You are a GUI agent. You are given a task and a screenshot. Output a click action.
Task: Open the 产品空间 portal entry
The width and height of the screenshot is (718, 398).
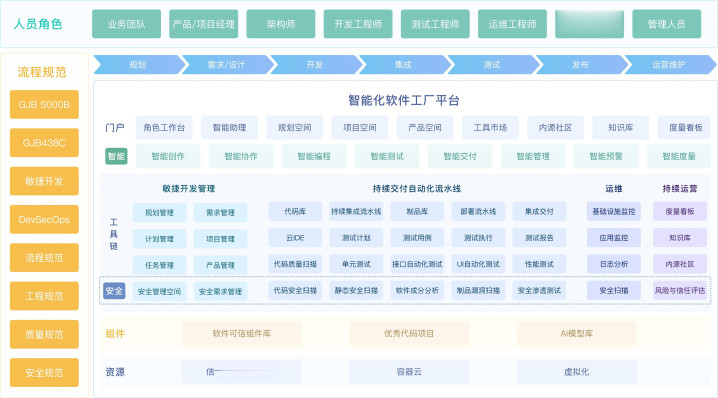(425, 127)
